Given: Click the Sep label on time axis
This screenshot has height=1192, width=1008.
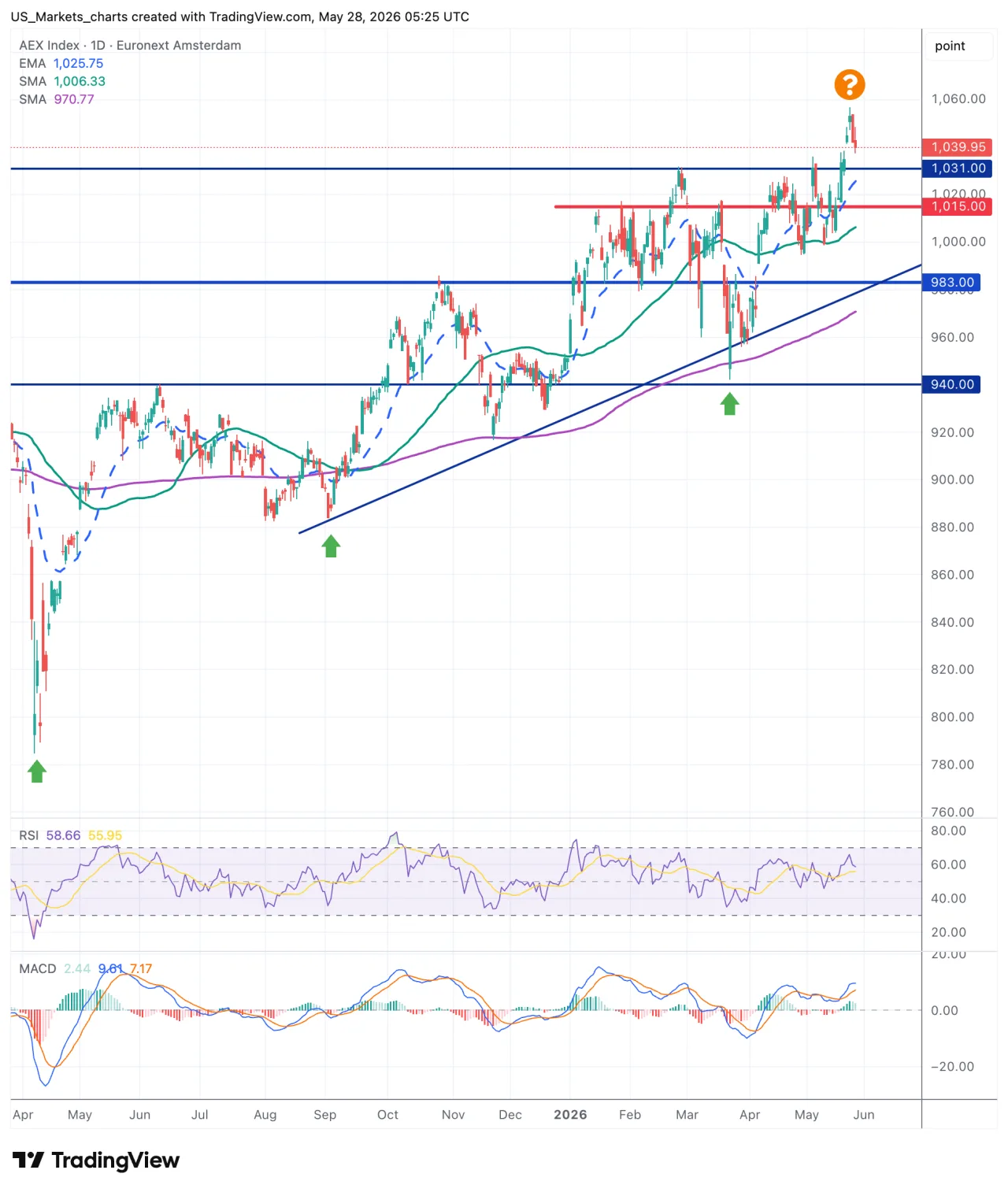Looking at the screenshot, I should coord(325,1115).
